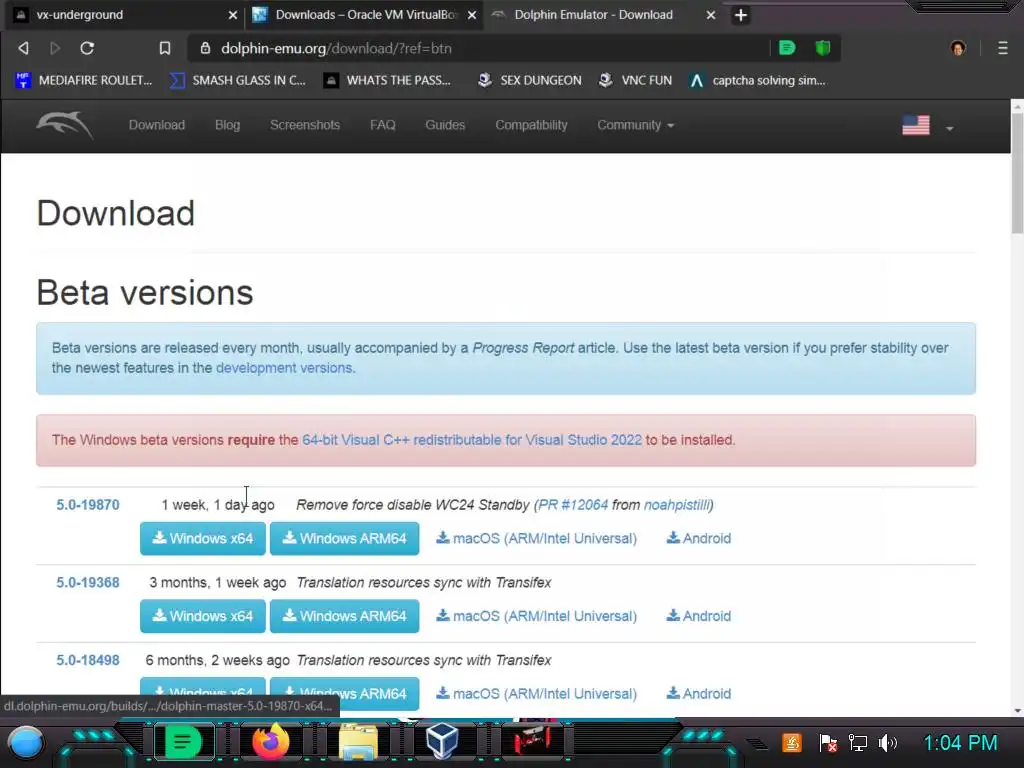Go back with the browser back arrow

24,48
